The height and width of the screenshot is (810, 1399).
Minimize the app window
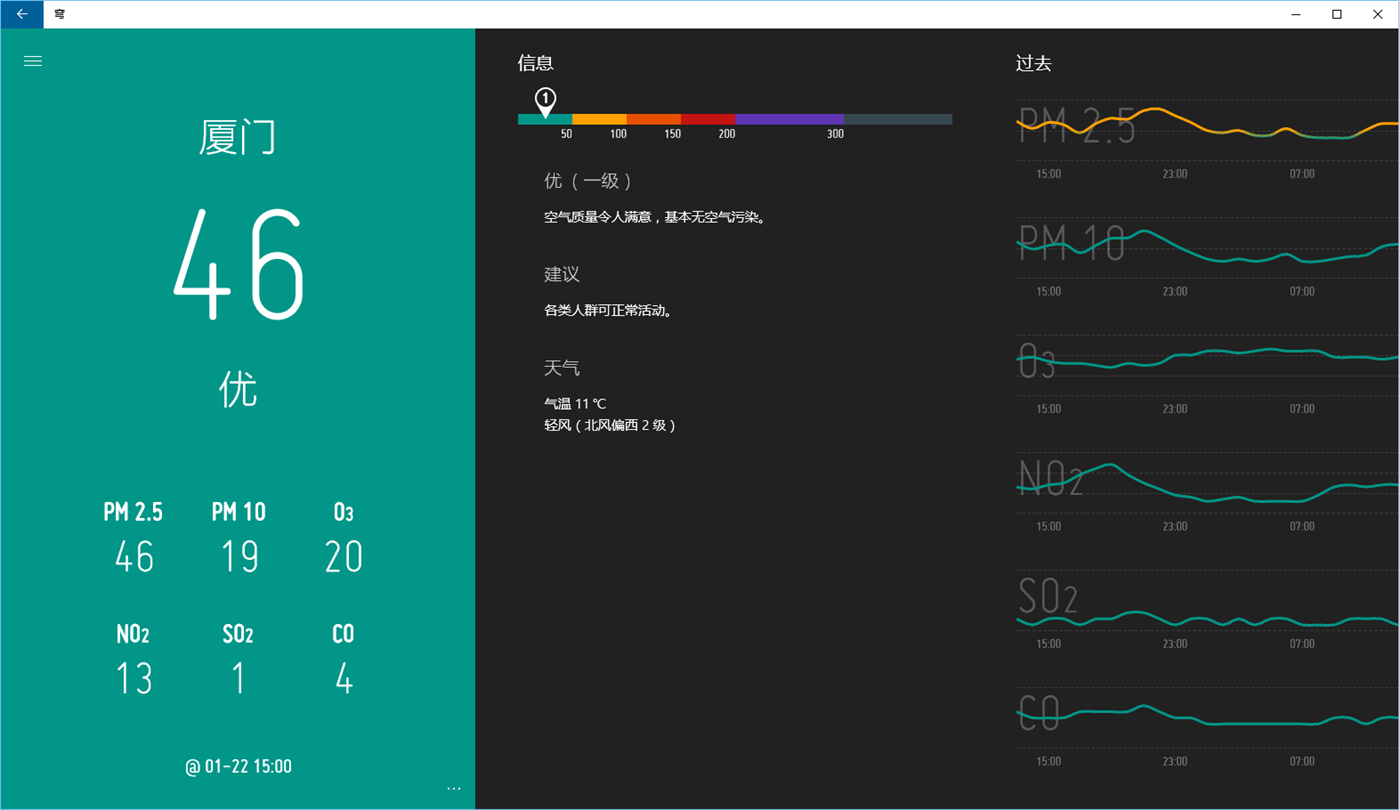pos(1296,14)
